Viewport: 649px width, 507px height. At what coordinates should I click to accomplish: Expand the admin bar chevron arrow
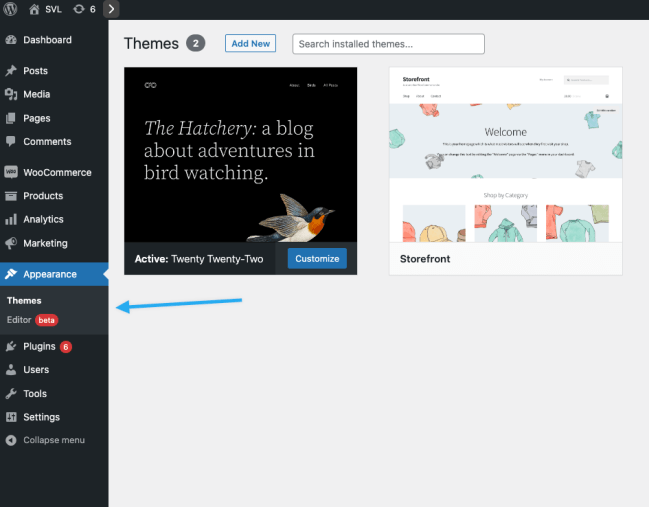[x=111, y=9]
